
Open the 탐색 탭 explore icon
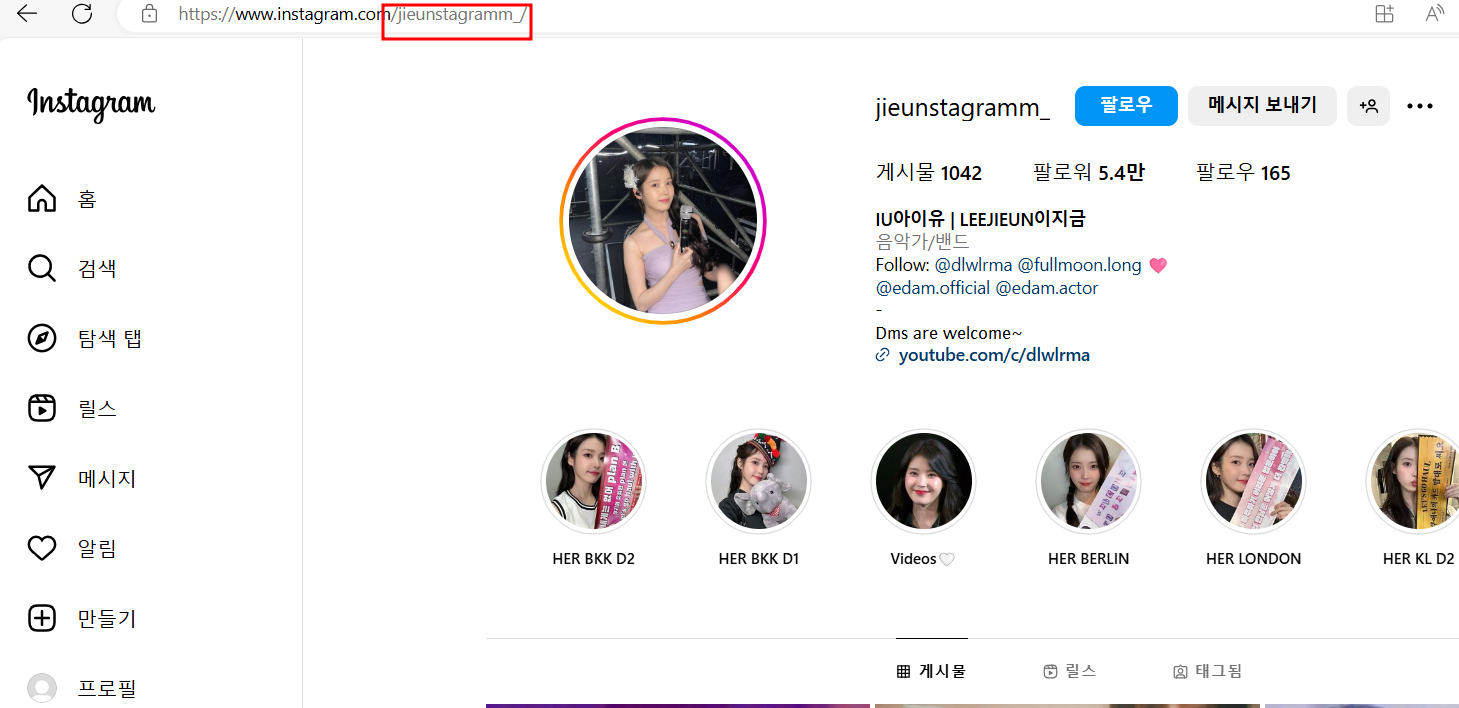point(41,338)
